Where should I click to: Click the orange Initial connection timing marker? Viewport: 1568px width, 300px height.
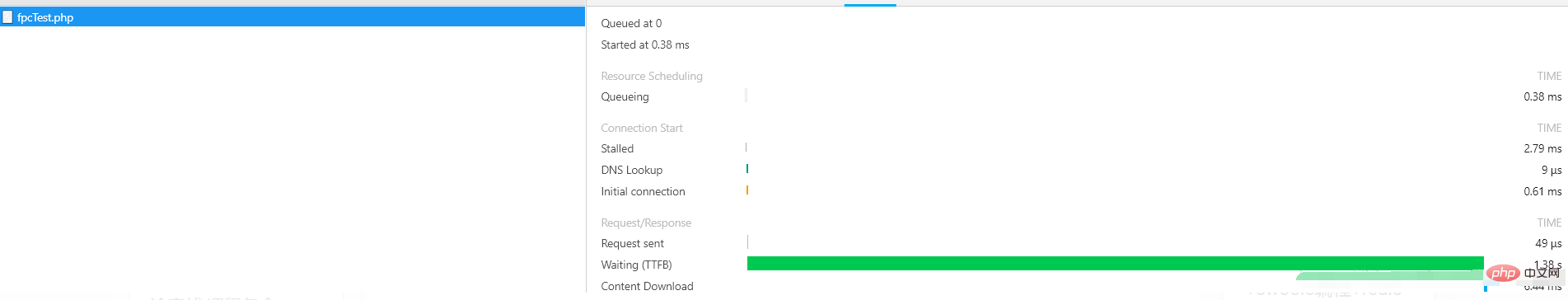[747, 190]
